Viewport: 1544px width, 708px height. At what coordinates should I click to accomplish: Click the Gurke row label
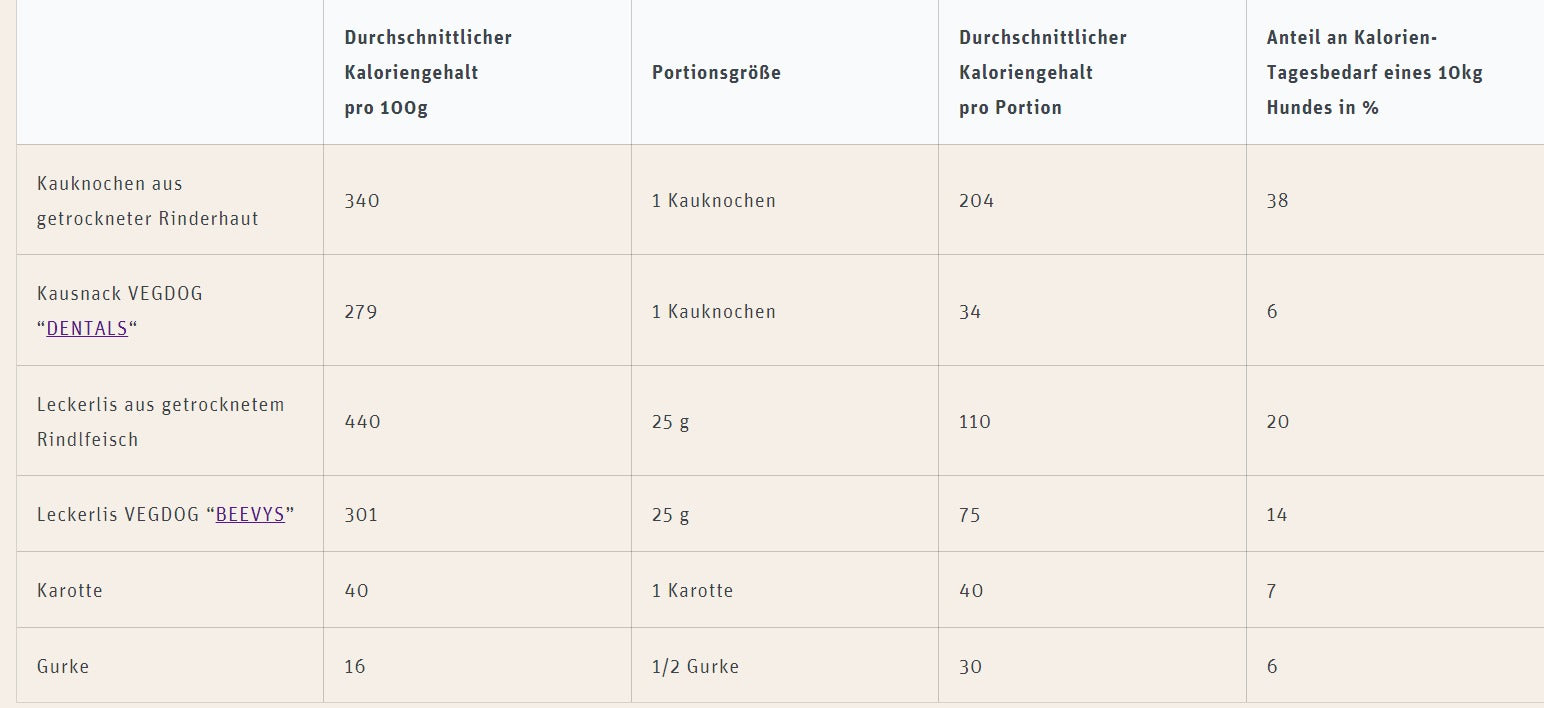pyautogui.click(x=63, y=667)
